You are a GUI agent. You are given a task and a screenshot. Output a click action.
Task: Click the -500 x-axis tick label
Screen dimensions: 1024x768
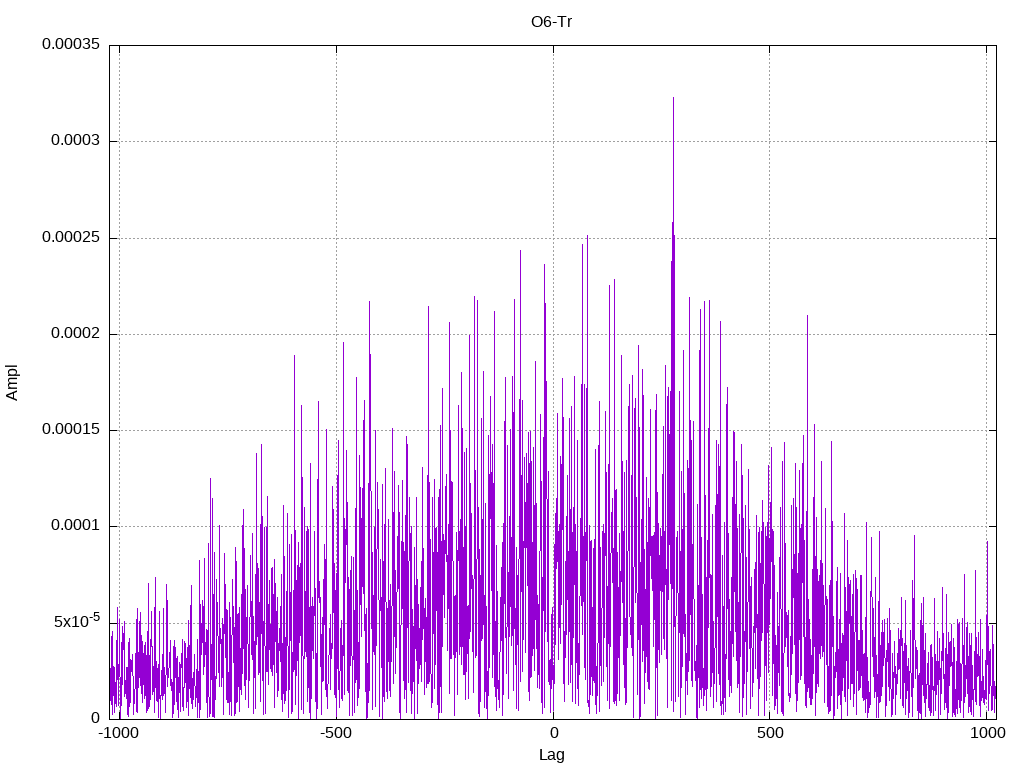click(336, 733)
